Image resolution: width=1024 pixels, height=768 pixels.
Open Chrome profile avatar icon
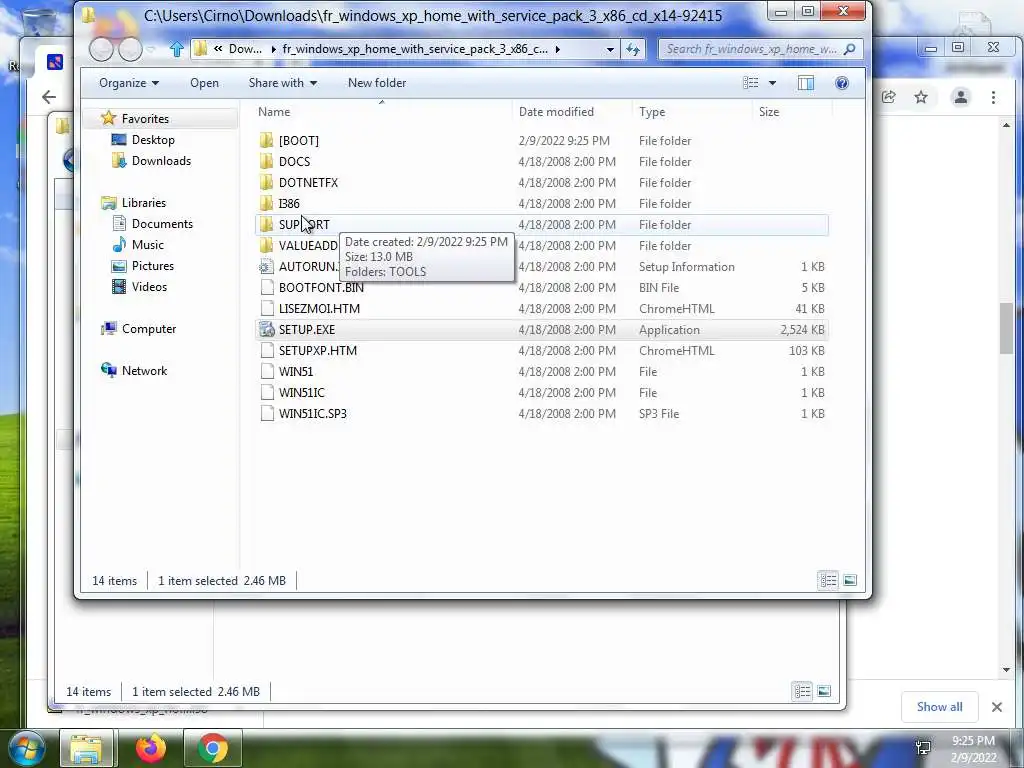(961, 97)
